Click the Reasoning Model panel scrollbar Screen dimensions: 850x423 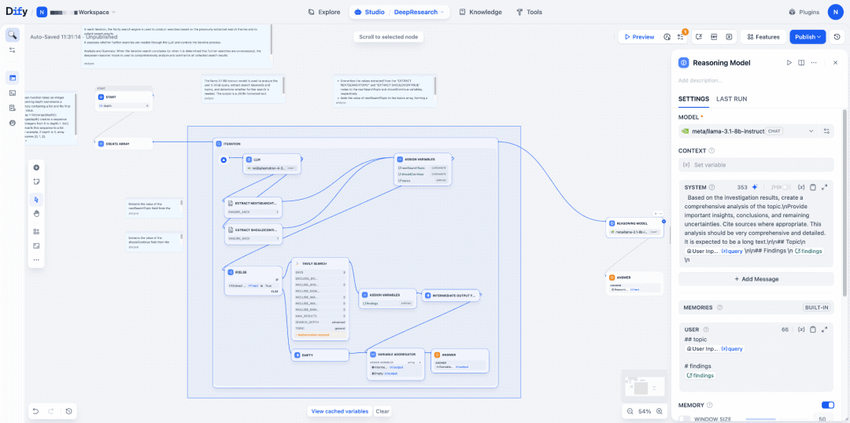(x=844, y=202)
